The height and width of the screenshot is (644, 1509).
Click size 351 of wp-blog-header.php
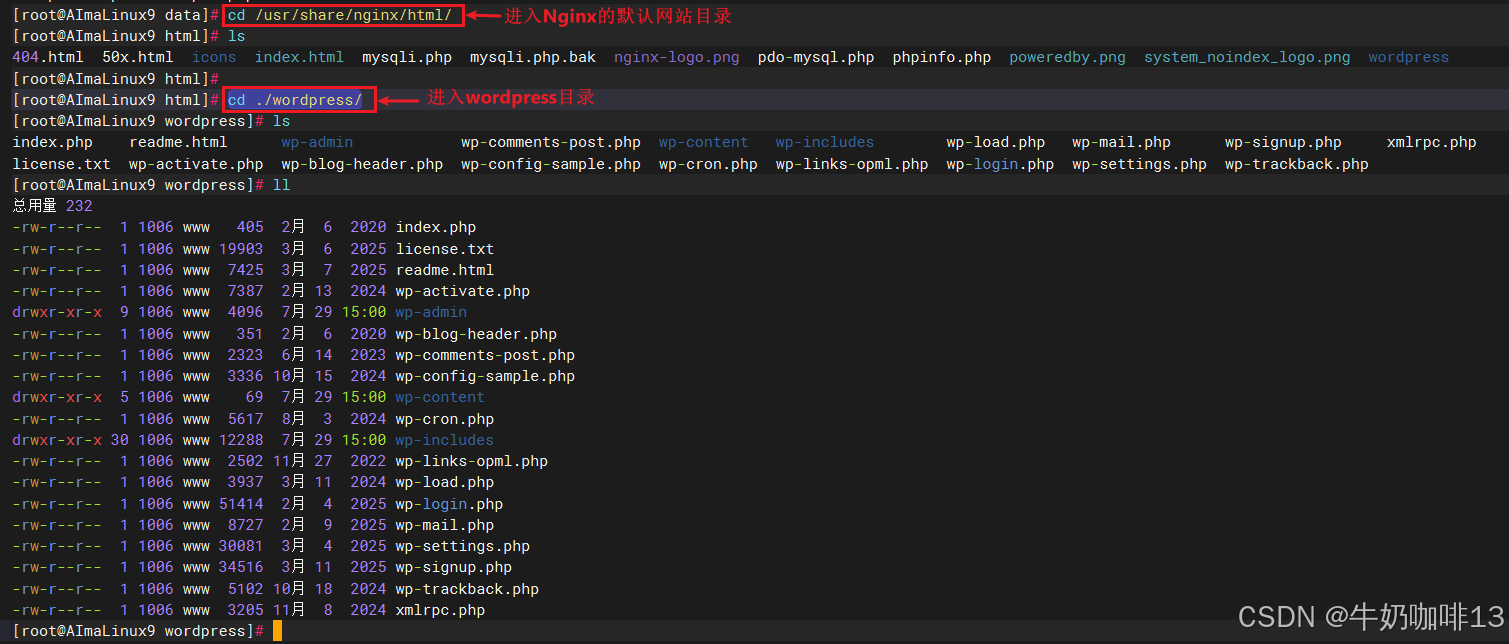pyautogui.click(x=250, y=334)
